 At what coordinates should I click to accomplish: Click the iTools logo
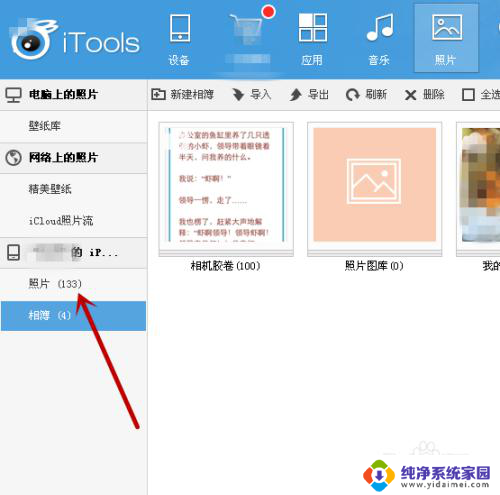[75, 39]
